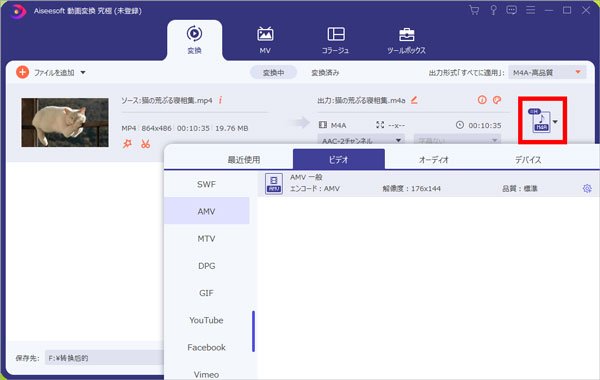Open the コラージュ tab
This screenshot has height=380, width=600.
(336, 41)
